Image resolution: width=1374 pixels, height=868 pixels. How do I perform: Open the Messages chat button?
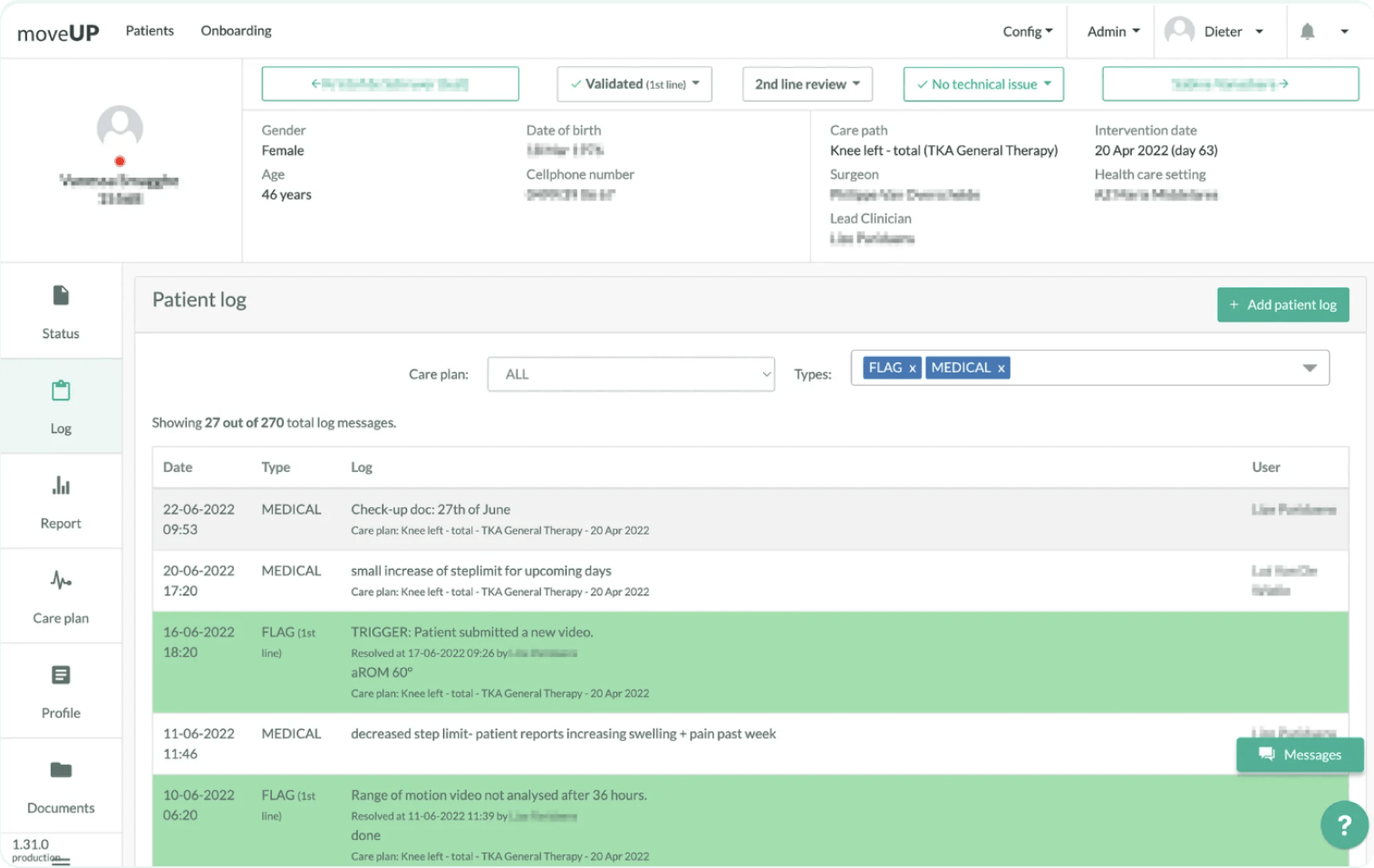pyautogui.click(x=1300, y=755)
